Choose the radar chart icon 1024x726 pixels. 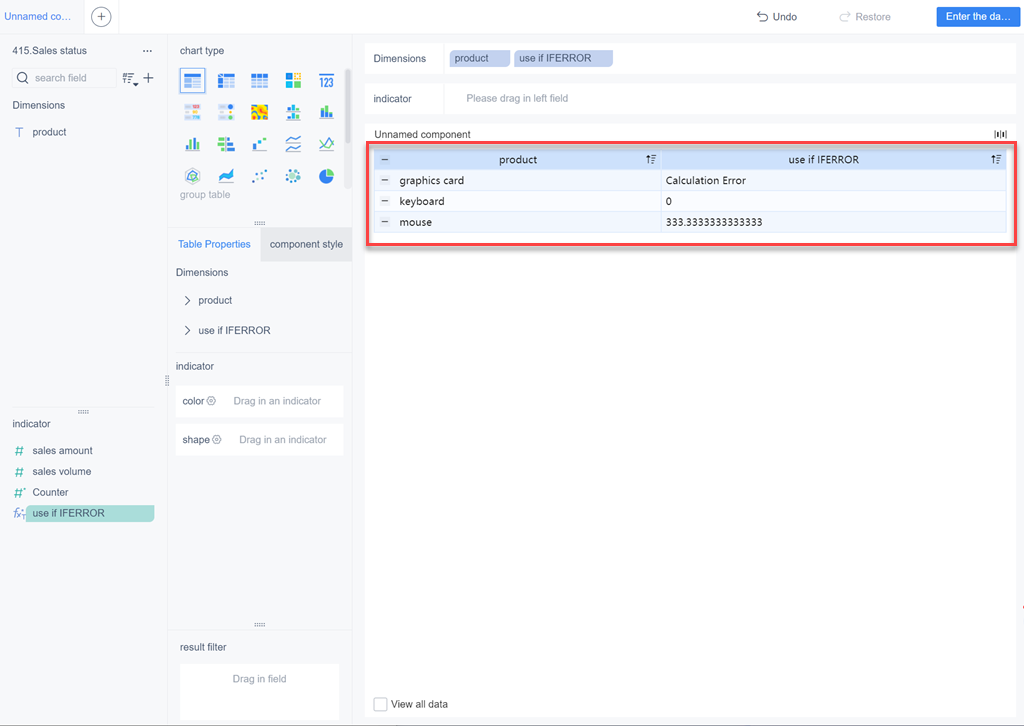(193, 176)
